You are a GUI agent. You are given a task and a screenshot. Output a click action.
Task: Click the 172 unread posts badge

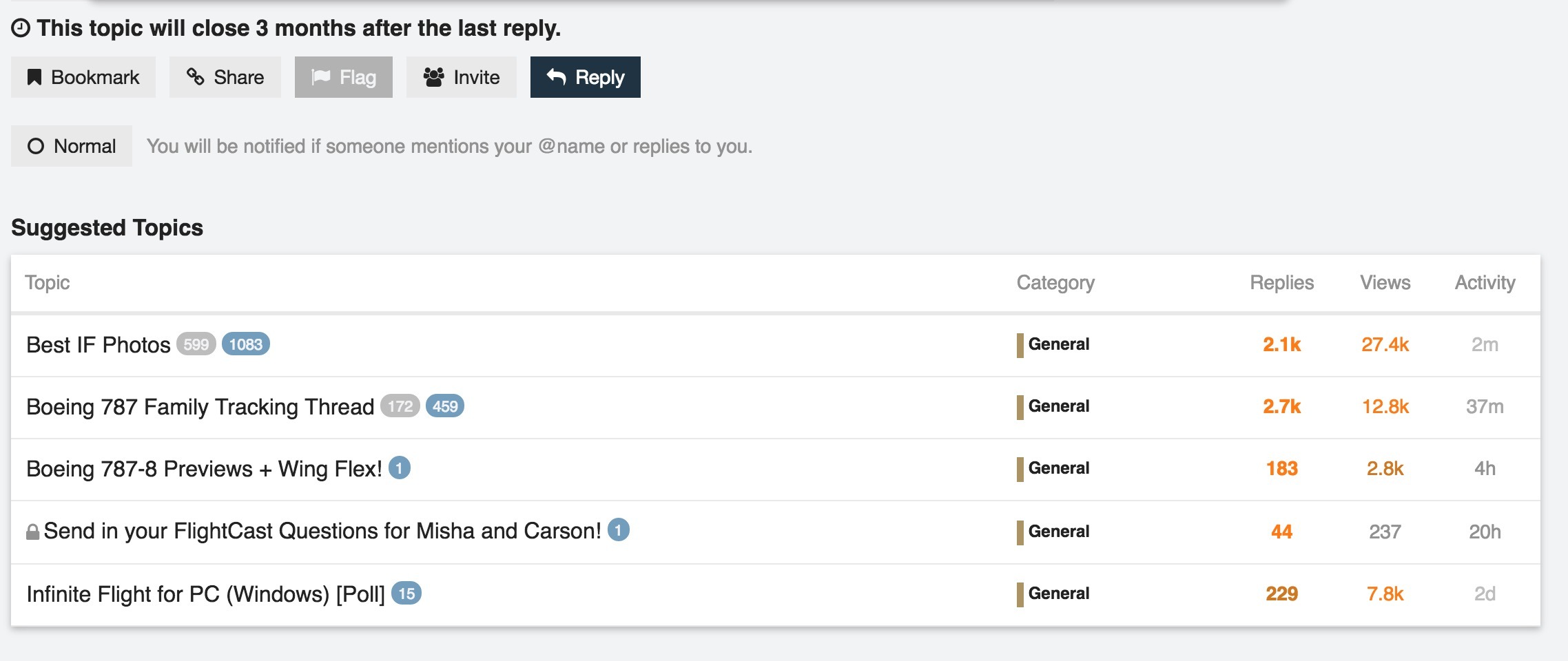400,406
